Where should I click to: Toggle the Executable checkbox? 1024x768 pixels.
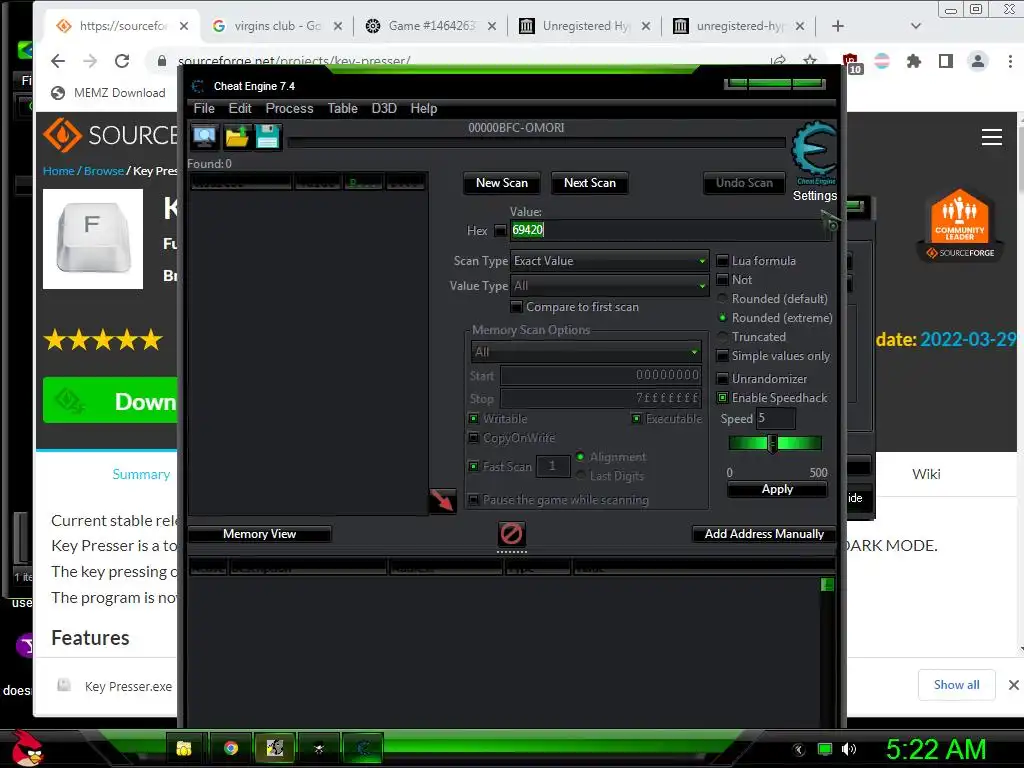[x=636, y=419]
